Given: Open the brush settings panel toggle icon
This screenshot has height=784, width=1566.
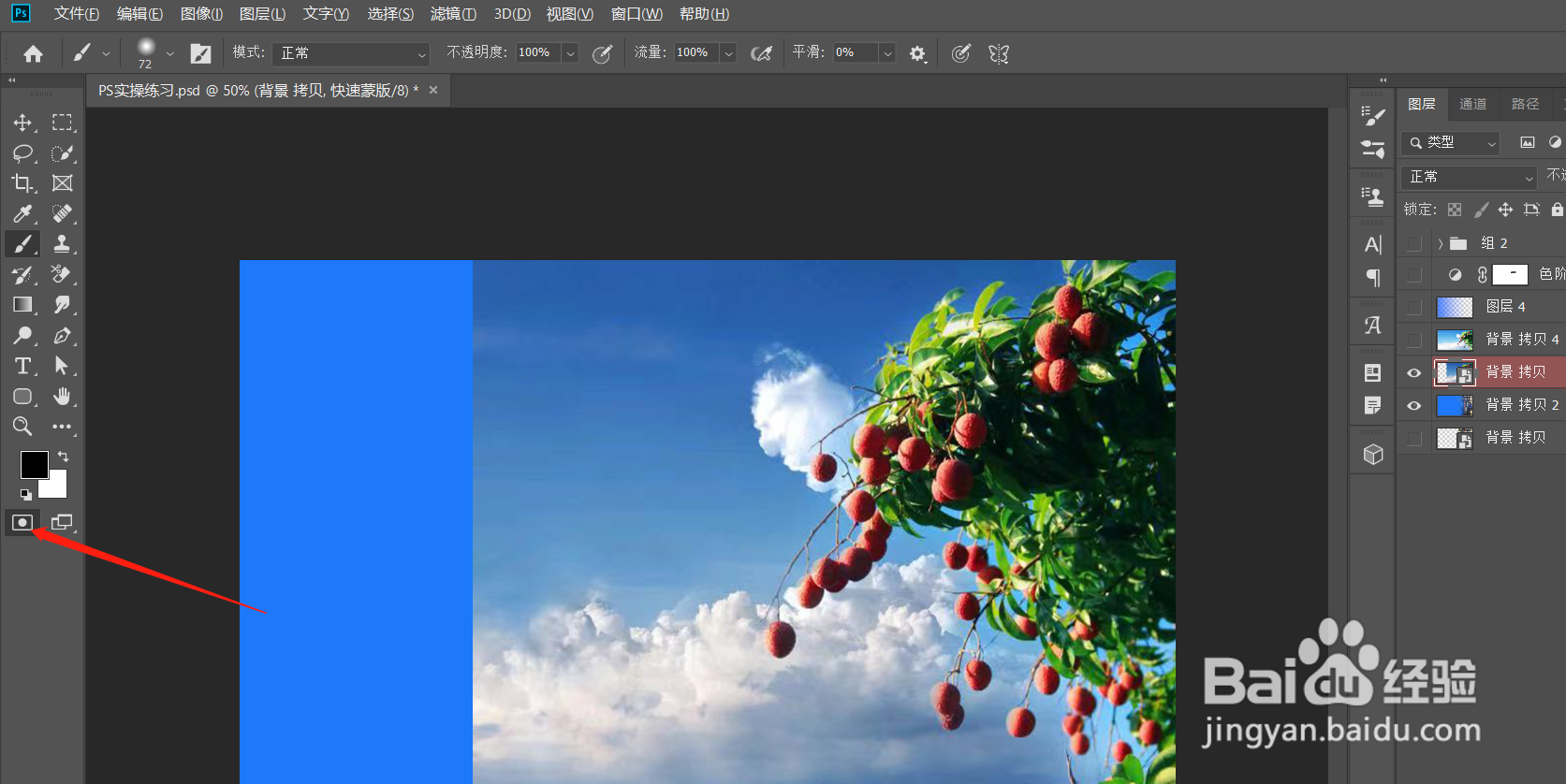Looking at the screenshot, I should coord(200,53).
